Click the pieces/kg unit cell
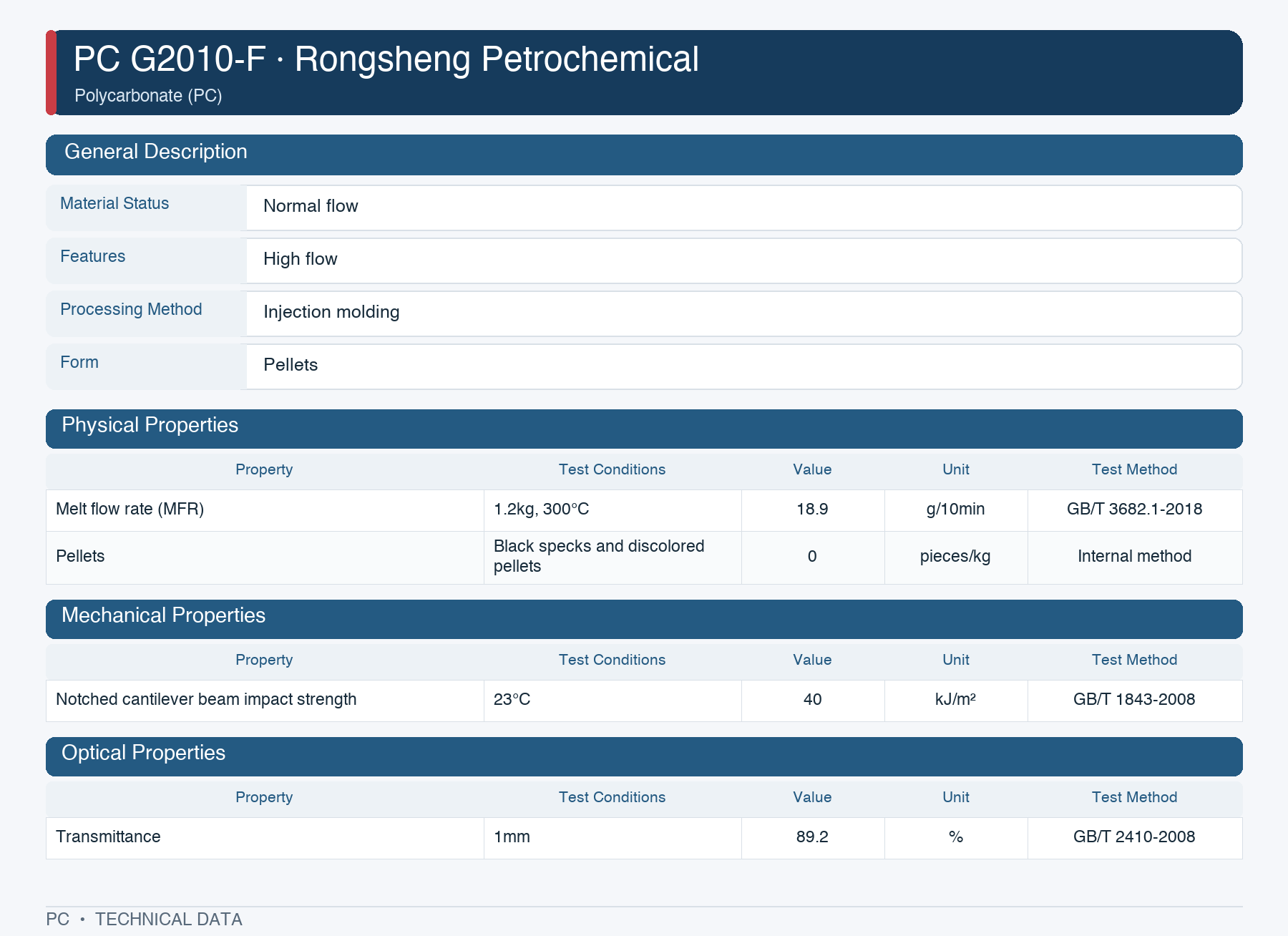The image size is (1288, 936). (x=956, y=557)
